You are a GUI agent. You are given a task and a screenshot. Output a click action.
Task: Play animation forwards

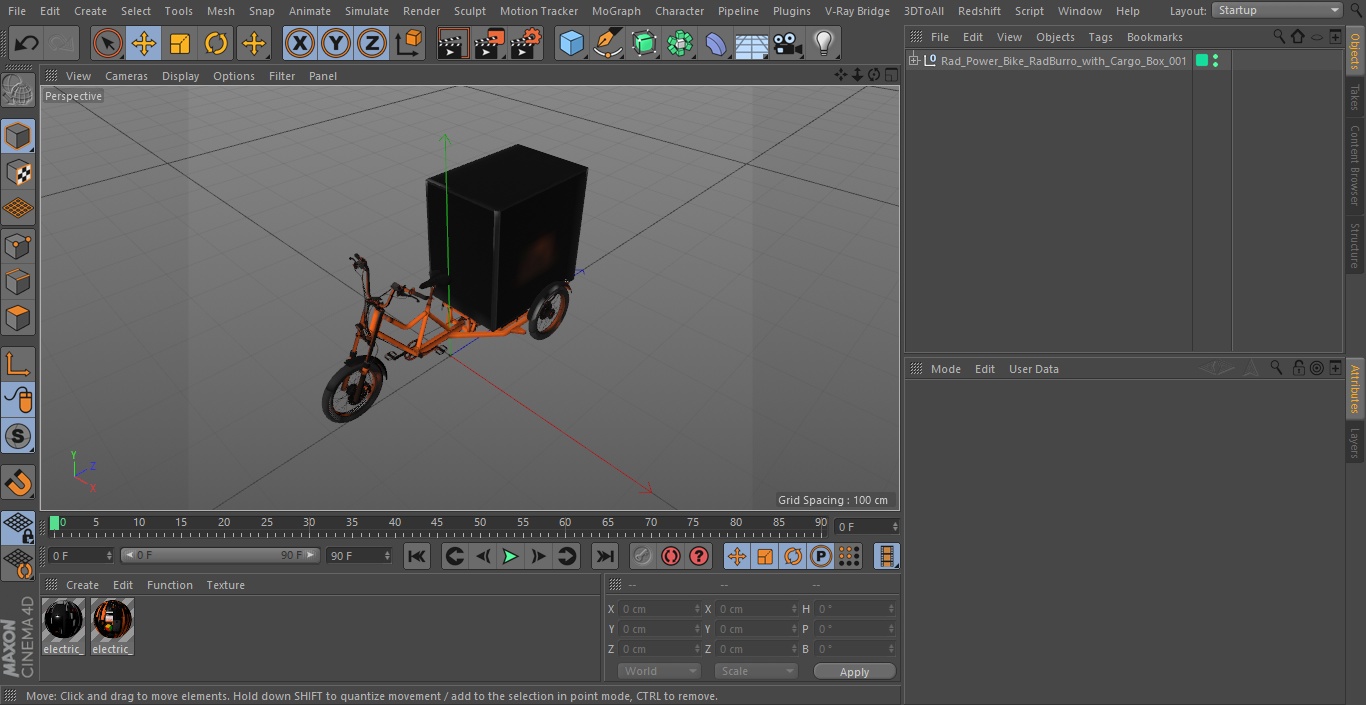[510, 556]
